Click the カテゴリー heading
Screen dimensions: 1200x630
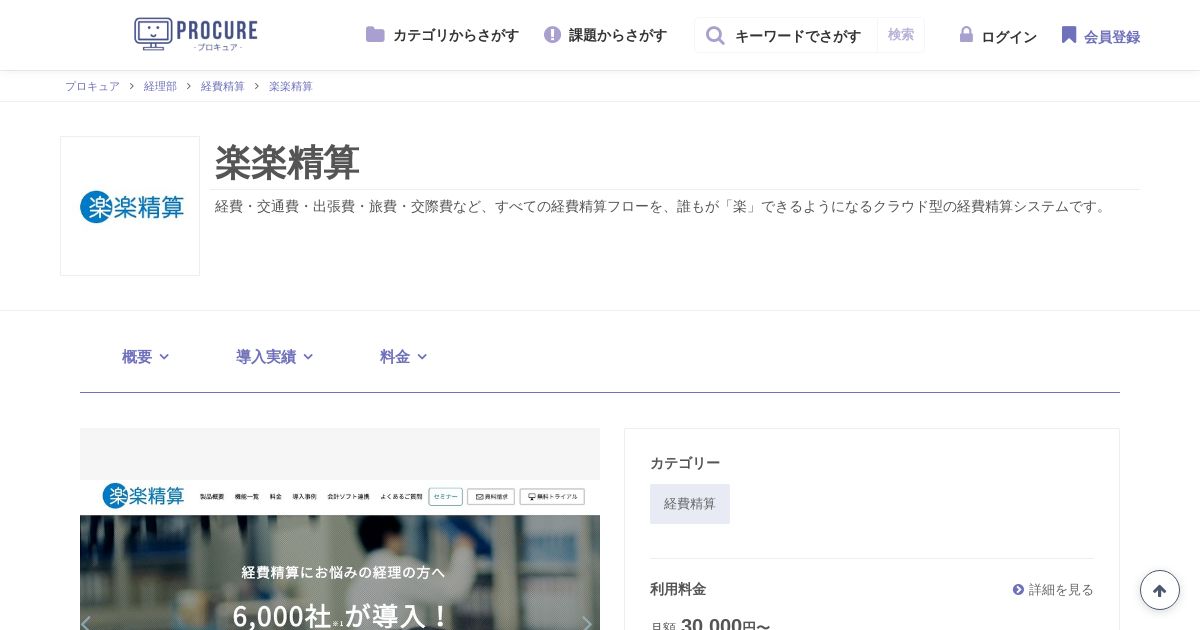685,463
